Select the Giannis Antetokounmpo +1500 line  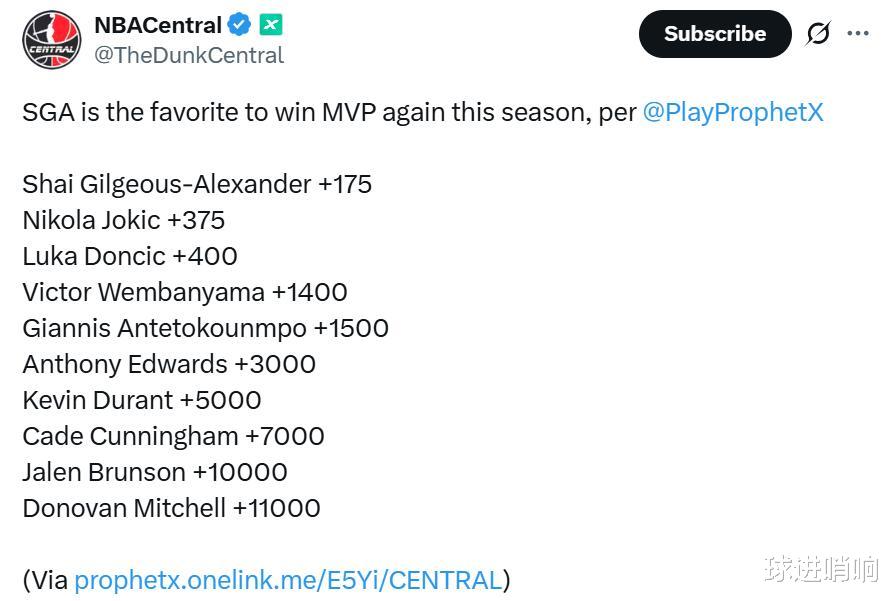[205, 328]
